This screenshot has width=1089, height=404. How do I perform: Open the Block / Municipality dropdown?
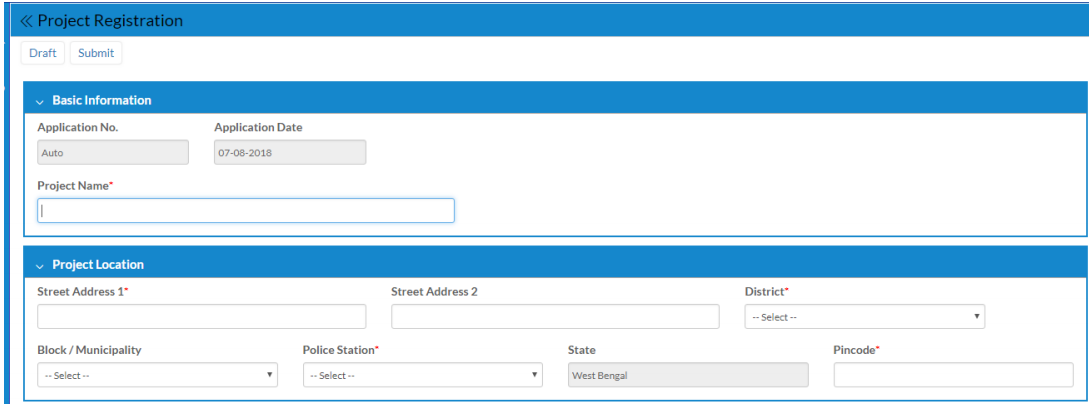[157, 375]
